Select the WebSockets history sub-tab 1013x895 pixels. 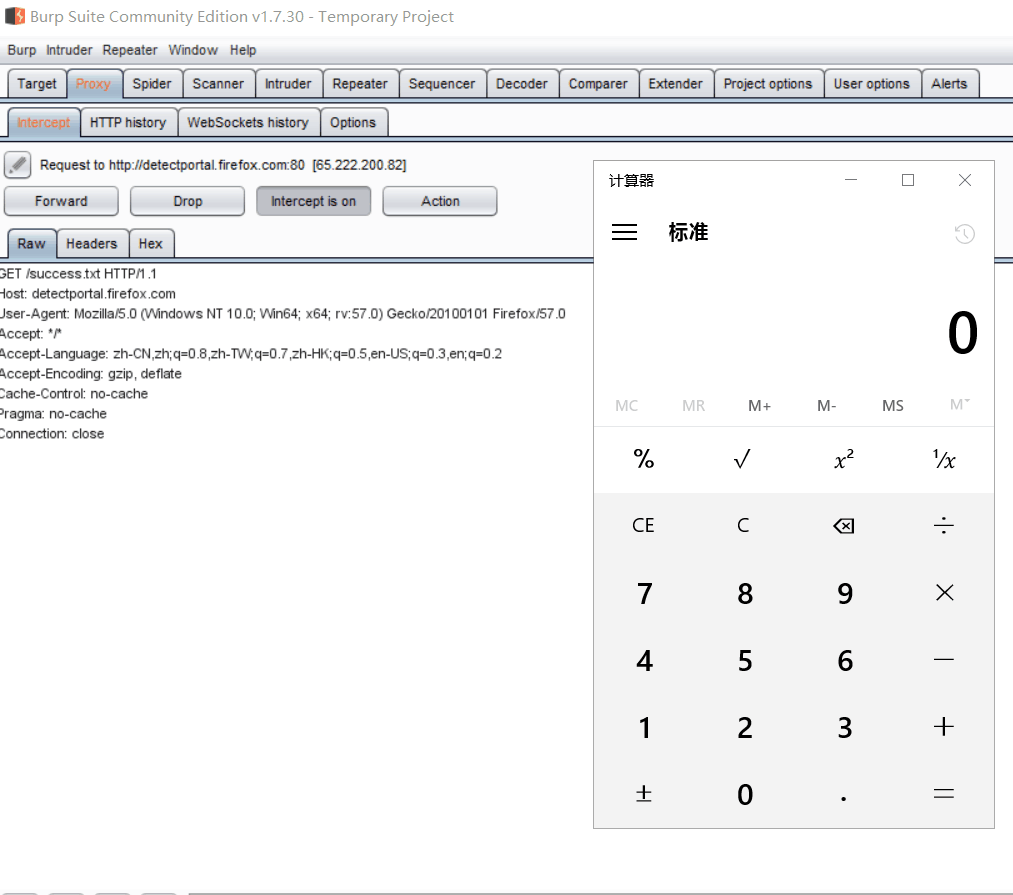[248, 123]
